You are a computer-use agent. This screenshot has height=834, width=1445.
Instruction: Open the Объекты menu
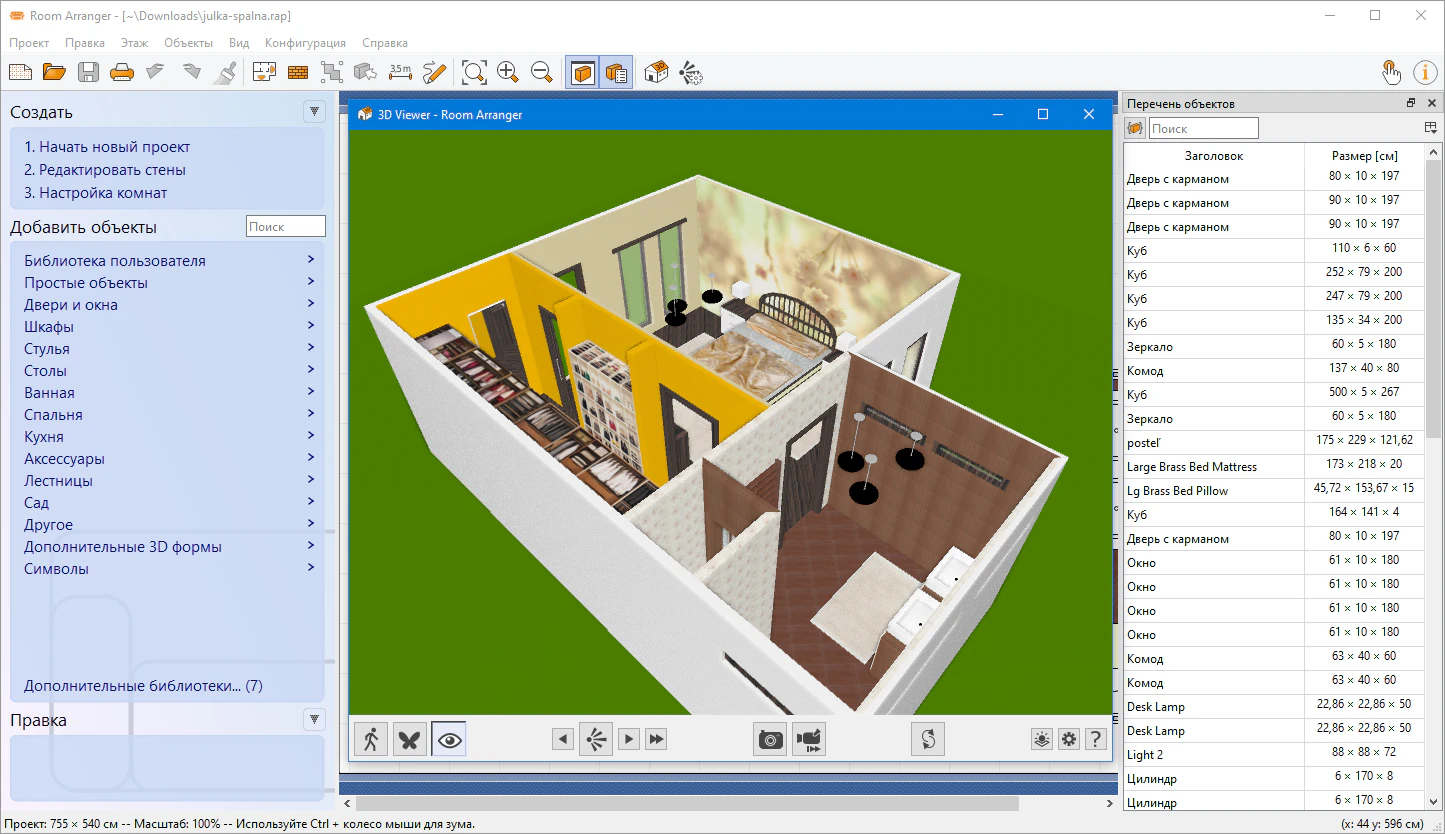[x=188, y=43]
